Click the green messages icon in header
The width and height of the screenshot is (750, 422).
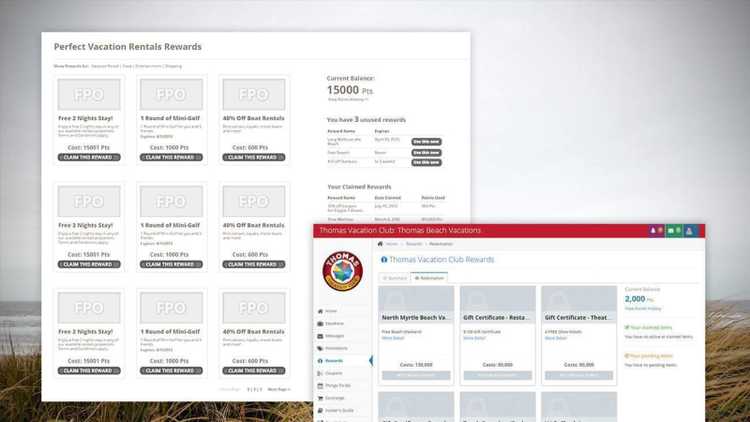point(671,231)
